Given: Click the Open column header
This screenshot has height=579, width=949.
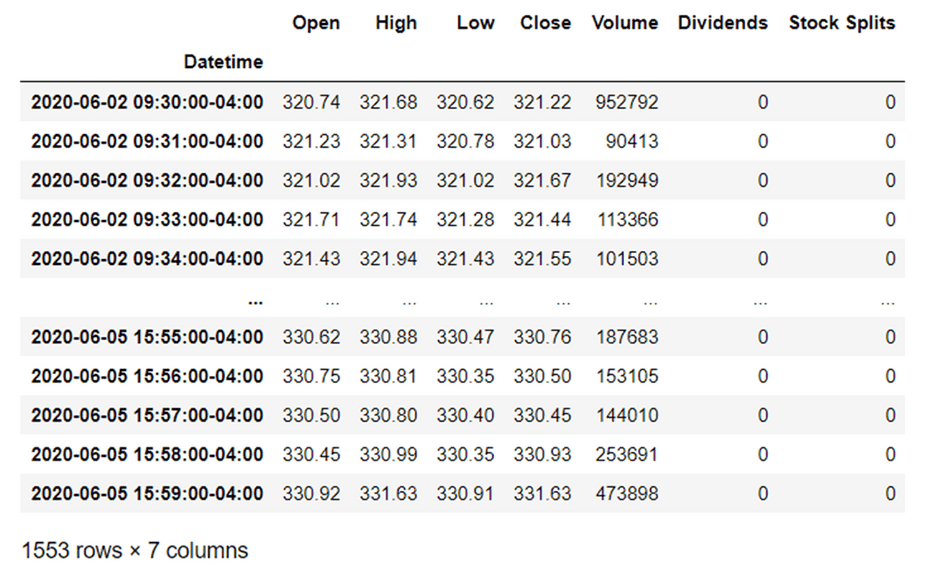Looking at the screenshot, I should pyautogui.click(x=316, y=23).
